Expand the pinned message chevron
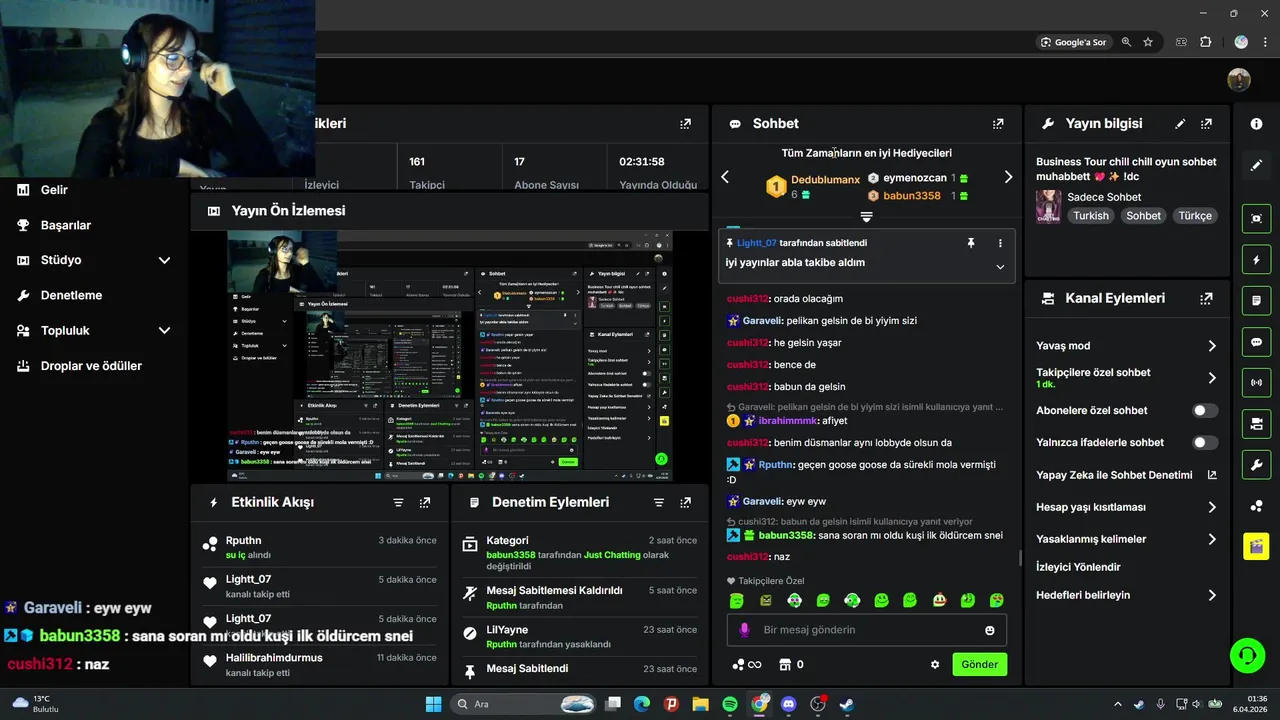 1000,267
